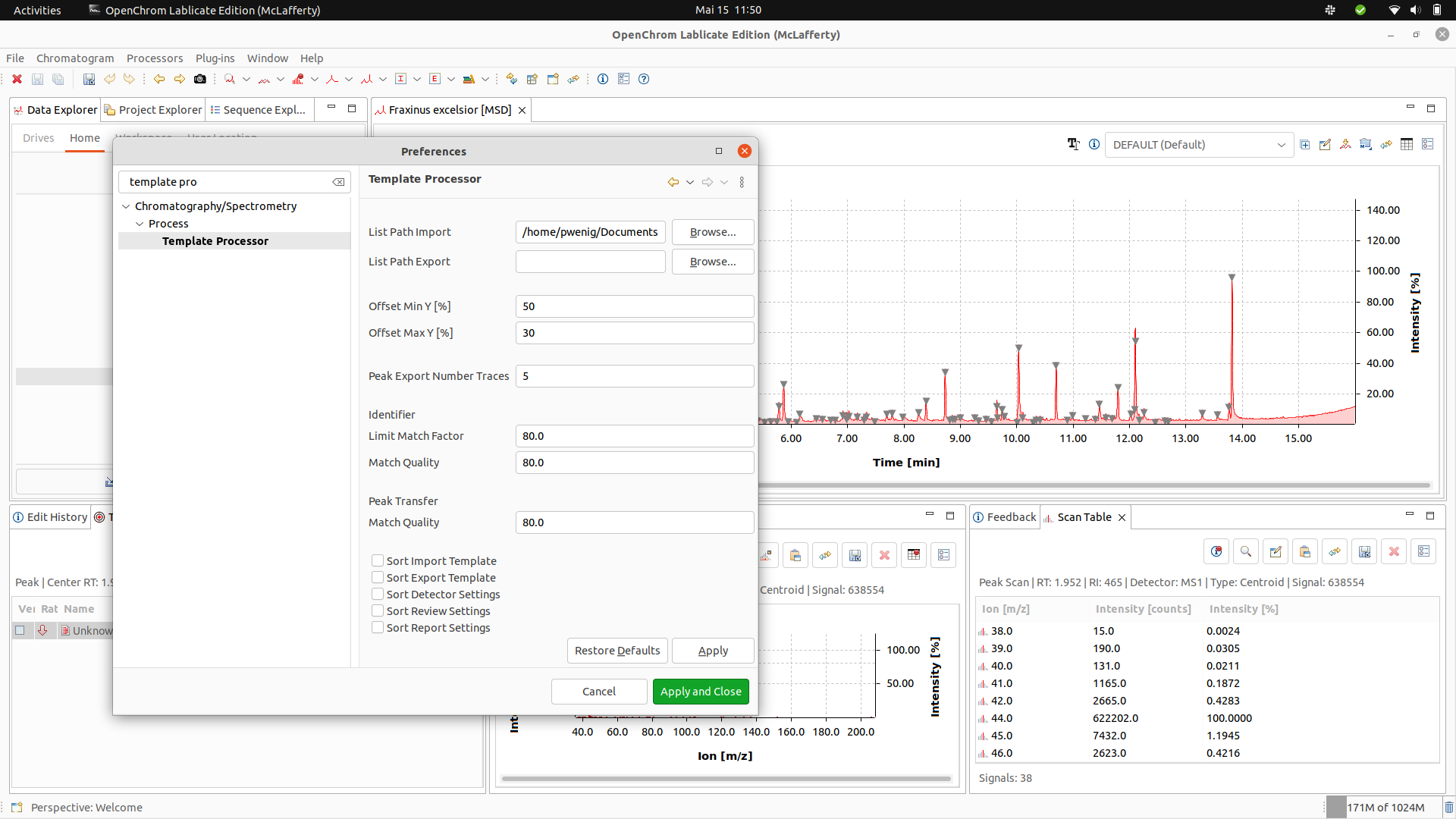Click inside the List Path Export field
The width and height of the screenshot is (1456, 819).
tap(591, 261)
